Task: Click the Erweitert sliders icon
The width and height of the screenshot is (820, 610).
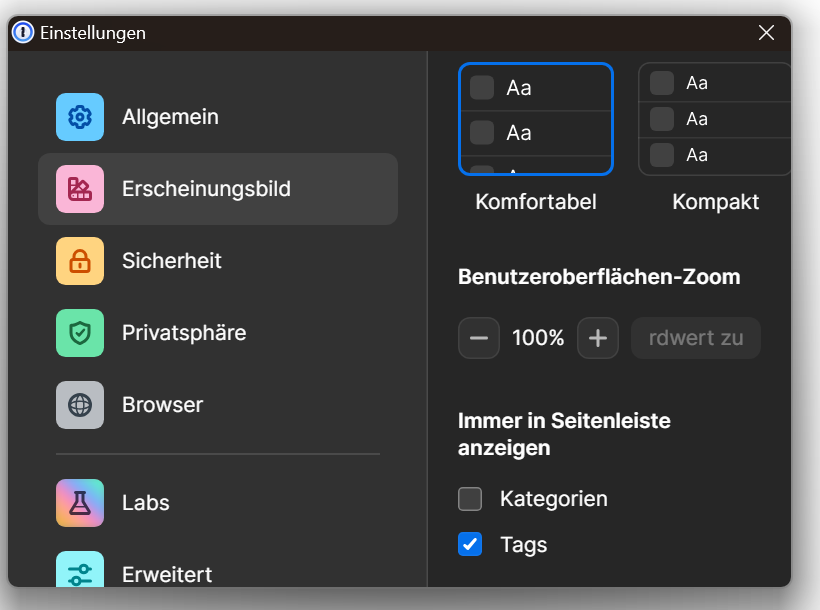Action: pyautogui.click(x=80, y=572)
